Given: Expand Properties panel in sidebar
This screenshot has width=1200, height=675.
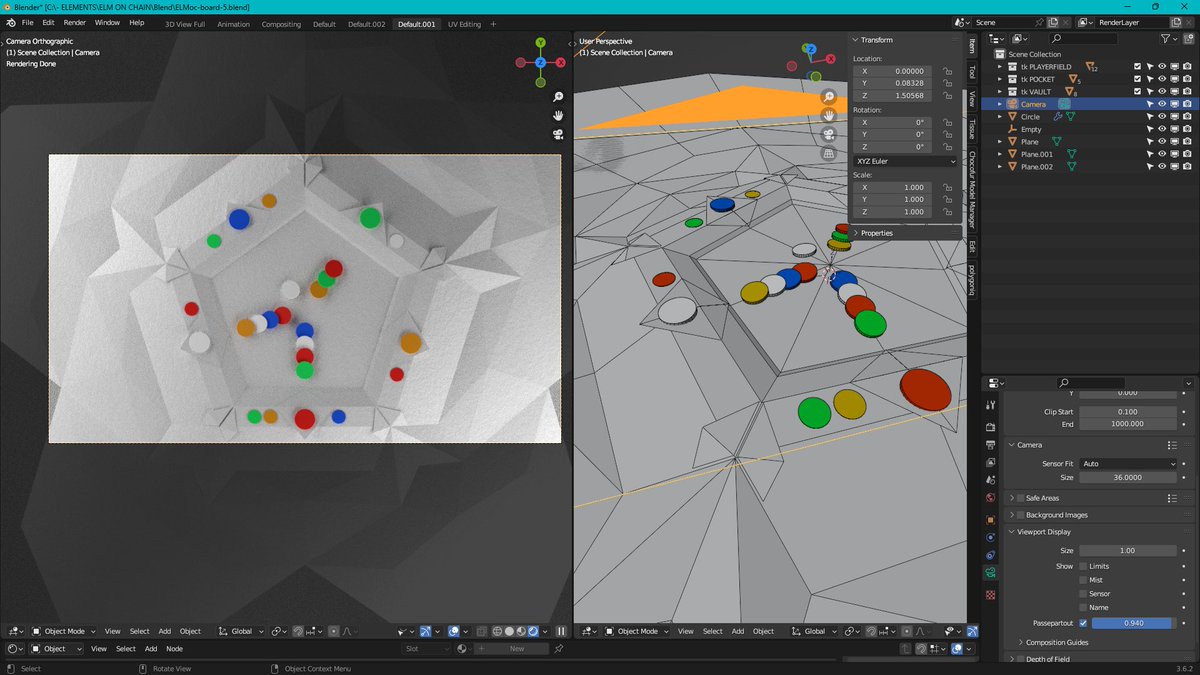Looking at the screenshot, I should pos(856,233).
